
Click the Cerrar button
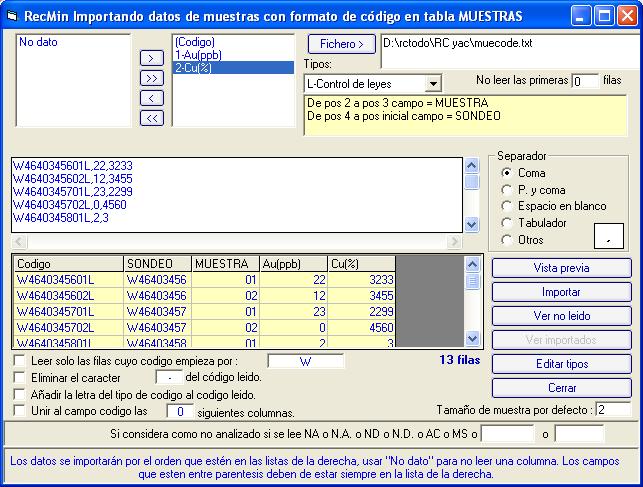[561, 388]
